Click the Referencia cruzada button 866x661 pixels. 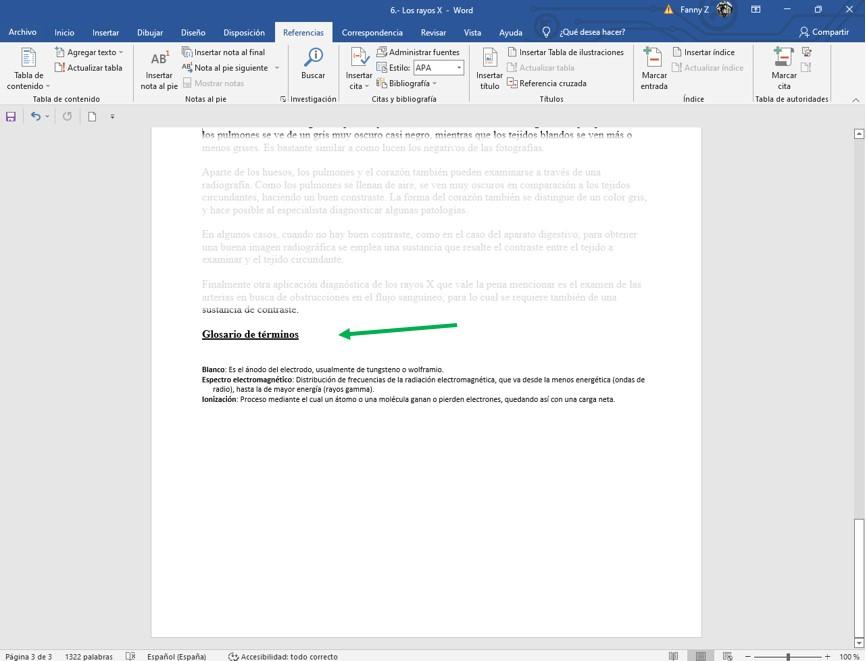(546, 84)
